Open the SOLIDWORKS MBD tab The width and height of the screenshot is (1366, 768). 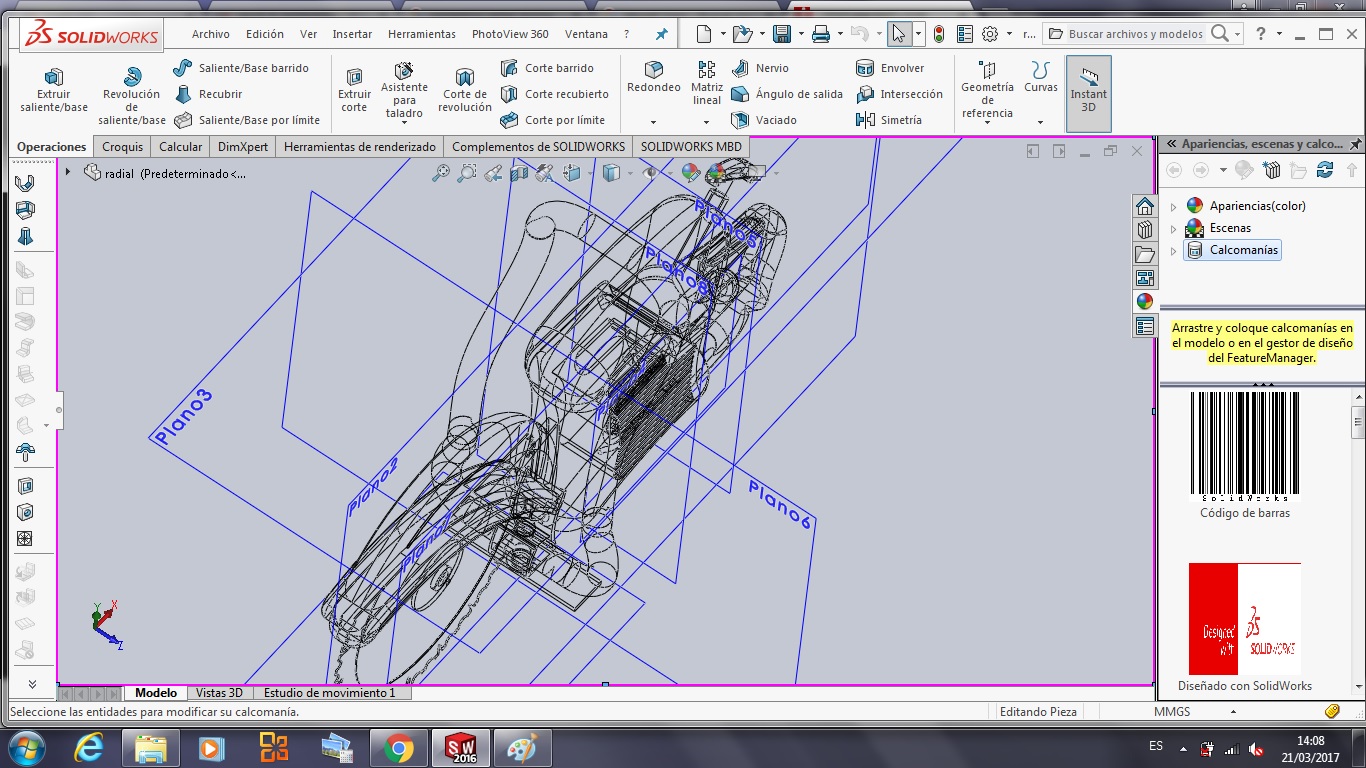tap(691, 146)
